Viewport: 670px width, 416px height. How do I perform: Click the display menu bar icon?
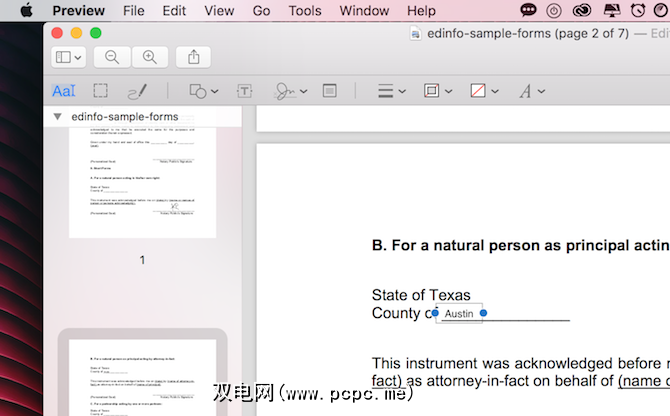pyautogui.click(x=611, y=10)
